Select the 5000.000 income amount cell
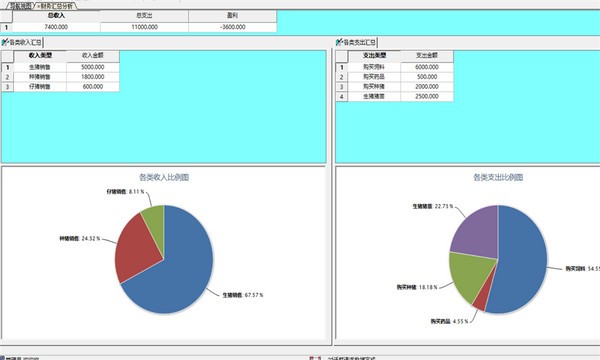Viewport: 600px width, 360px height. (93, 67)
